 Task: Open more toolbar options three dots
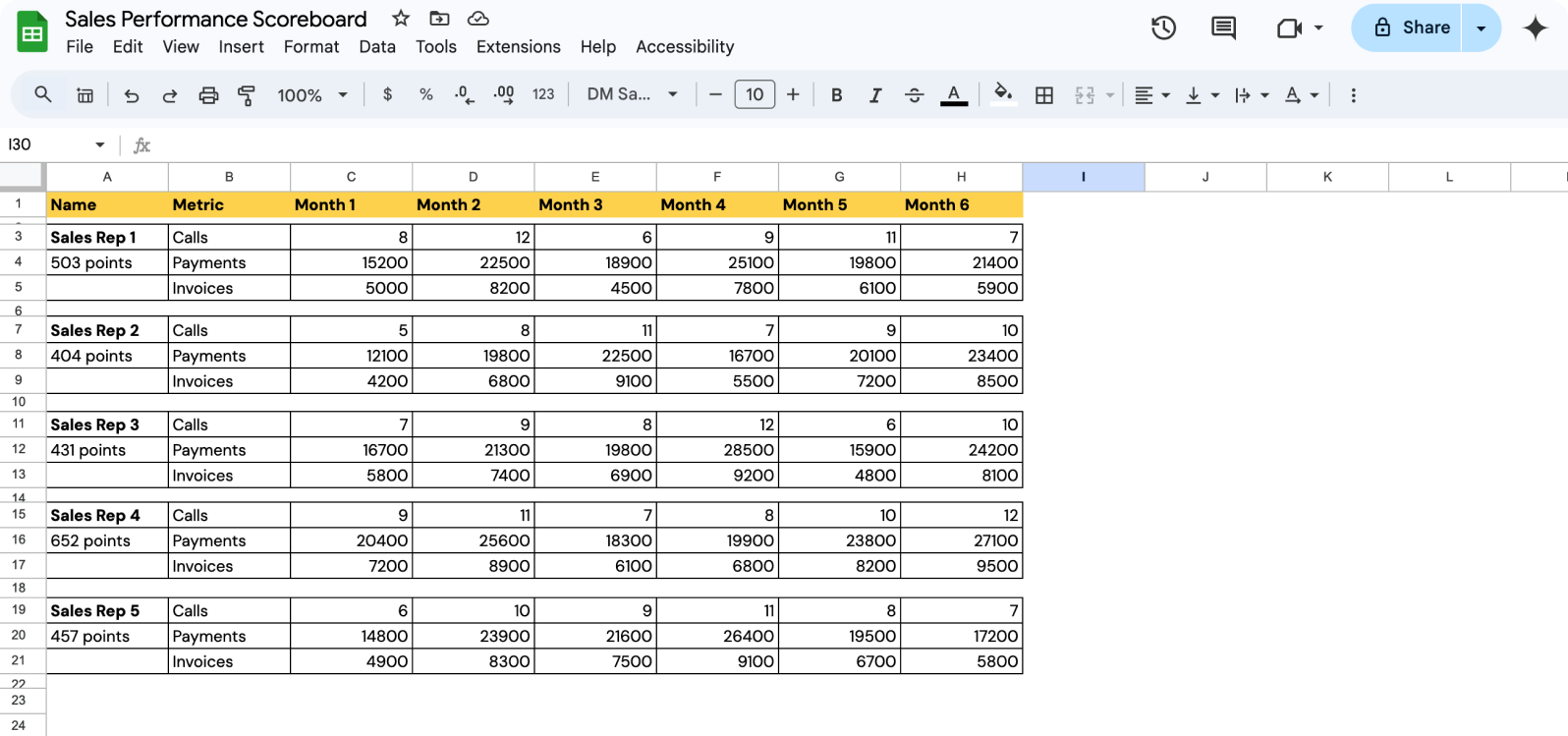tap(1353, 95)
